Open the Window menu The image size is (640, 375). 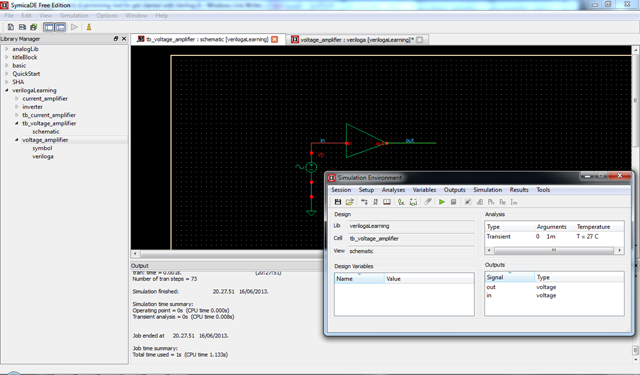tap(136, 16)
